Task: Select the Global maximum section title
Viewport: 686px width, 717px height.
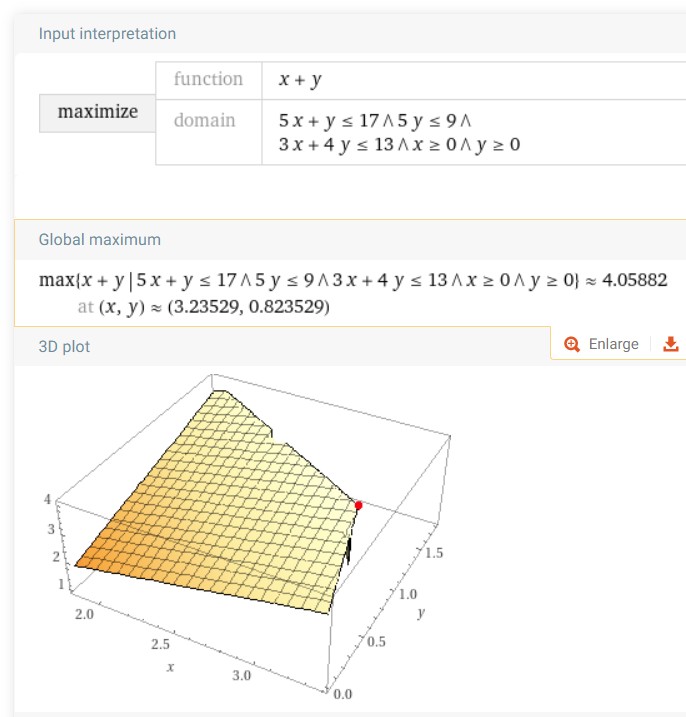Action: coord(100,240)
